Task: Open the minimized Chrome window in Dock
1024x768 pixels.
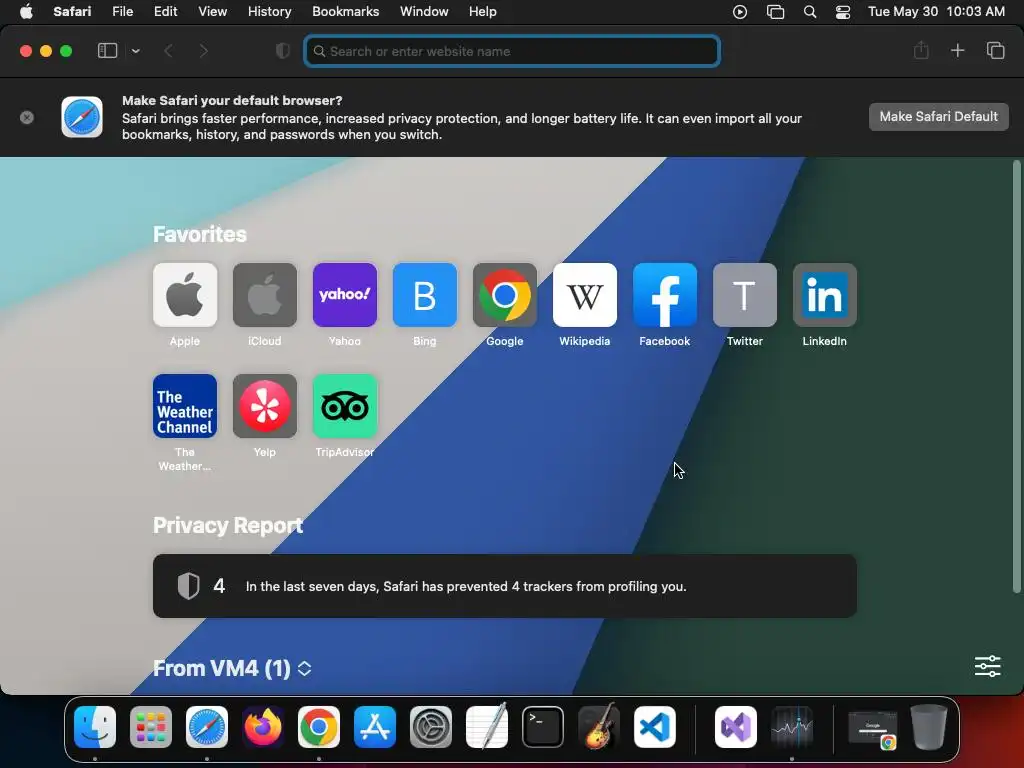Action: point(872,729)
